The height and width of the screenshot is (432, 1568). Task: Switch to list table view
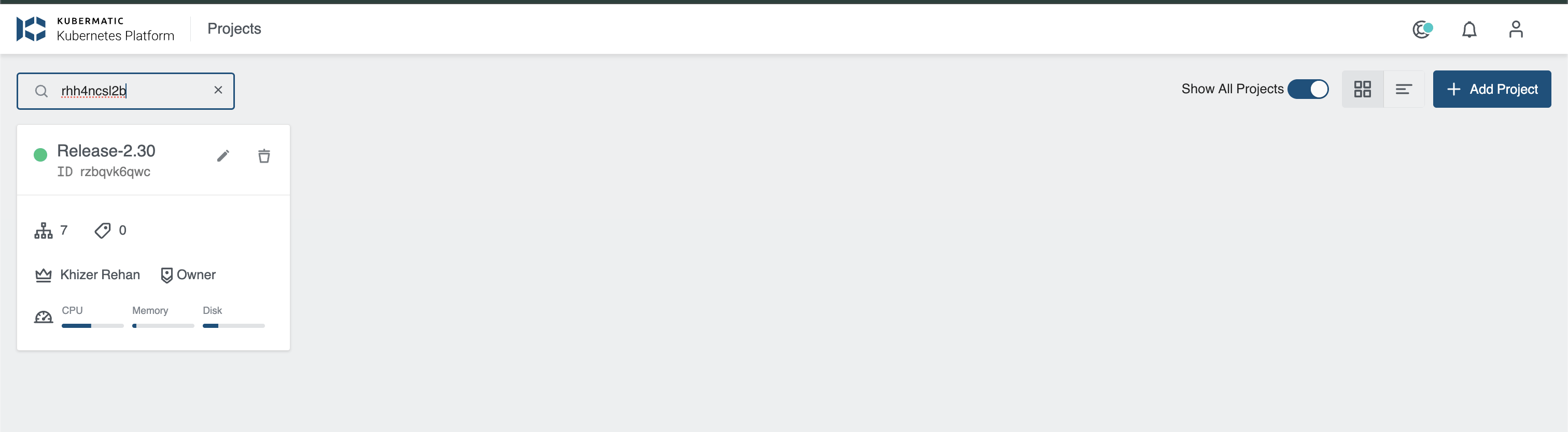(x=1404, y=90)
